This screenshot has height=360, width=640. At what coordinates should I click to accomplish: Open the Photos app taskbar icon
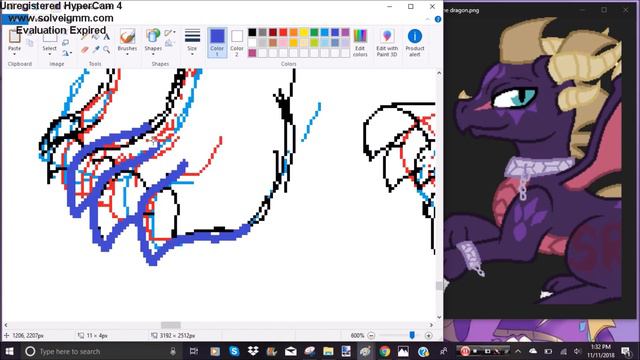[x=403, y=351]
